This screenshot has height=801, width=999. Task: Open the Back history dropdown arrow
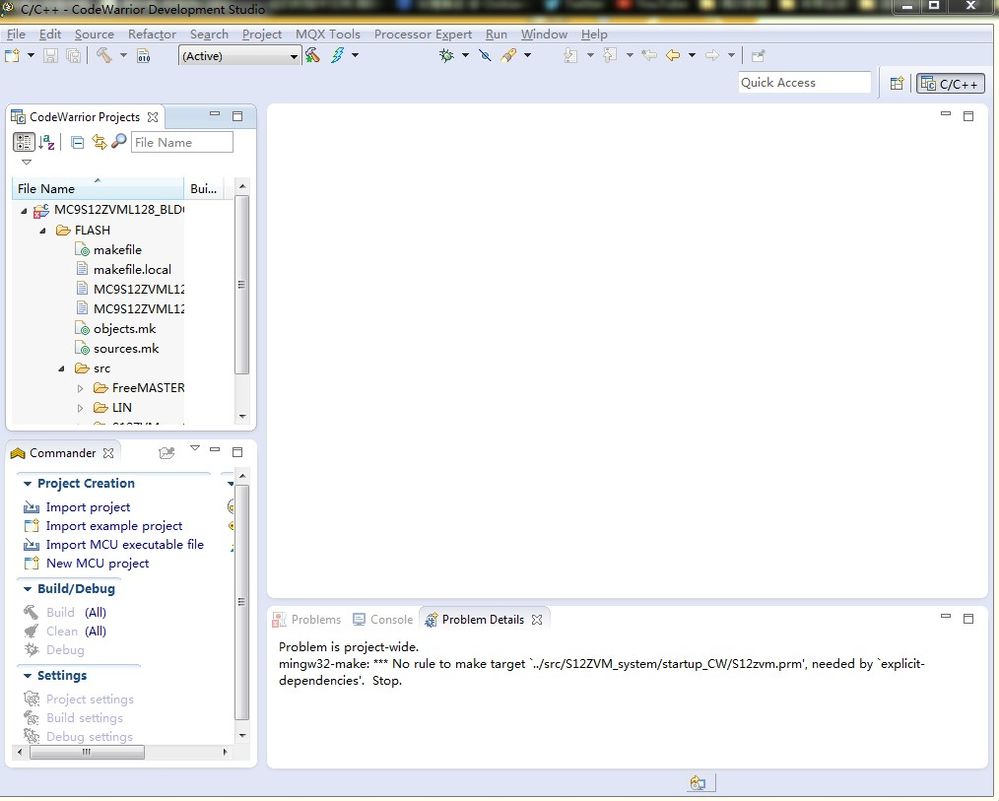[692, 55]
